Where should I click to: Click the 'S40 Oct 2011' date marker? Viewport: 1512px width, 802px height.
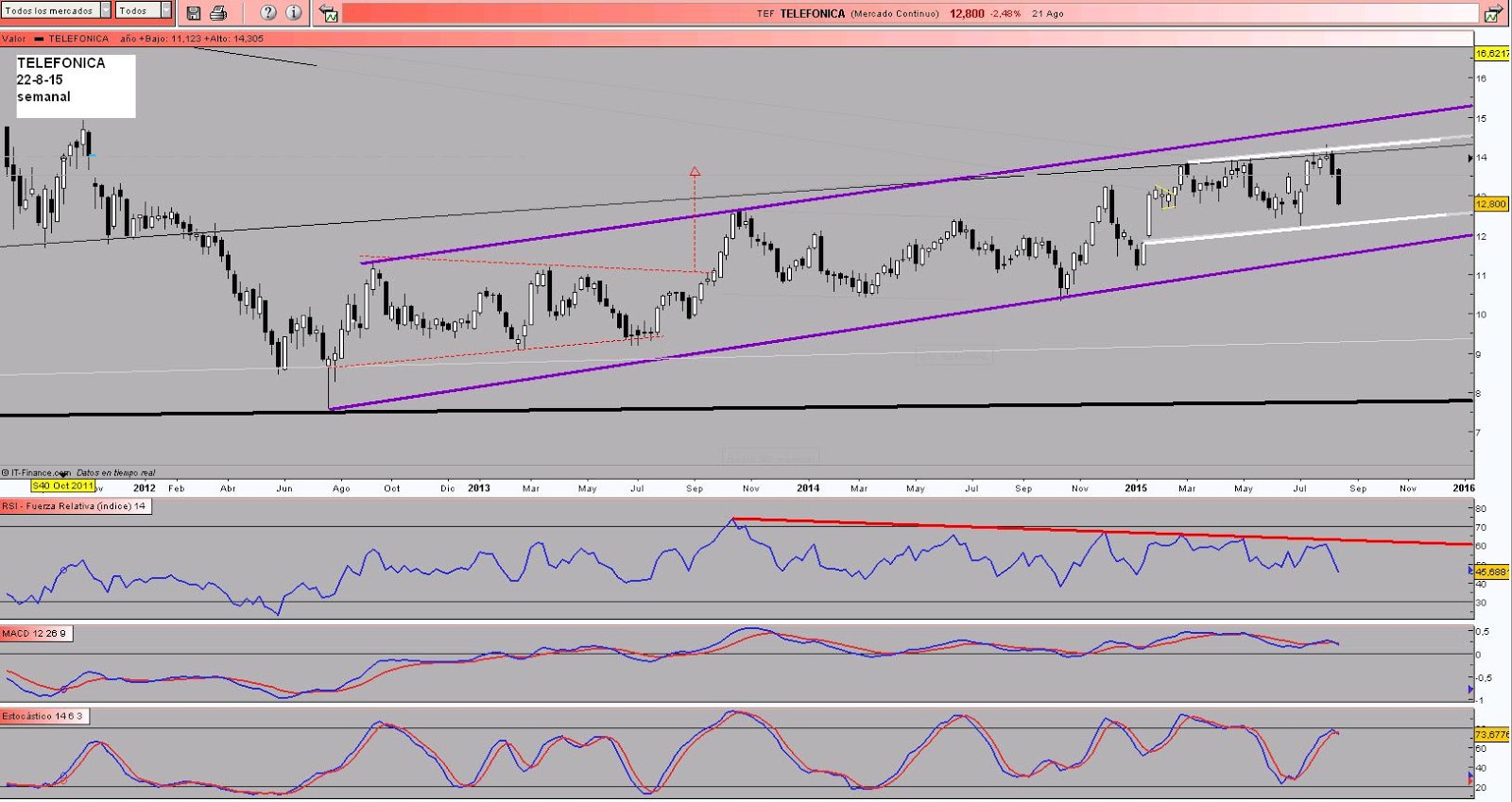(63, 486)
